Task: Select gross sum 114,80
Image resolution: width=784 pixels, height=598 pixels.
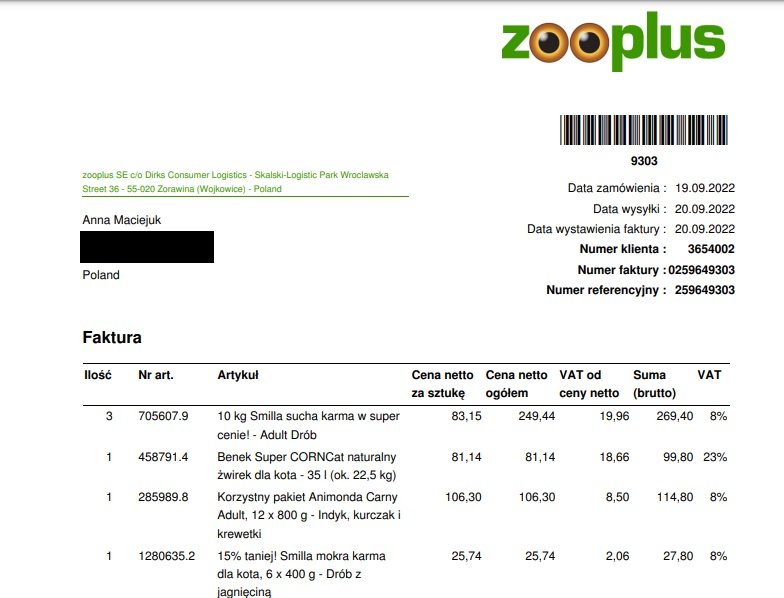Action: [674, 497]
